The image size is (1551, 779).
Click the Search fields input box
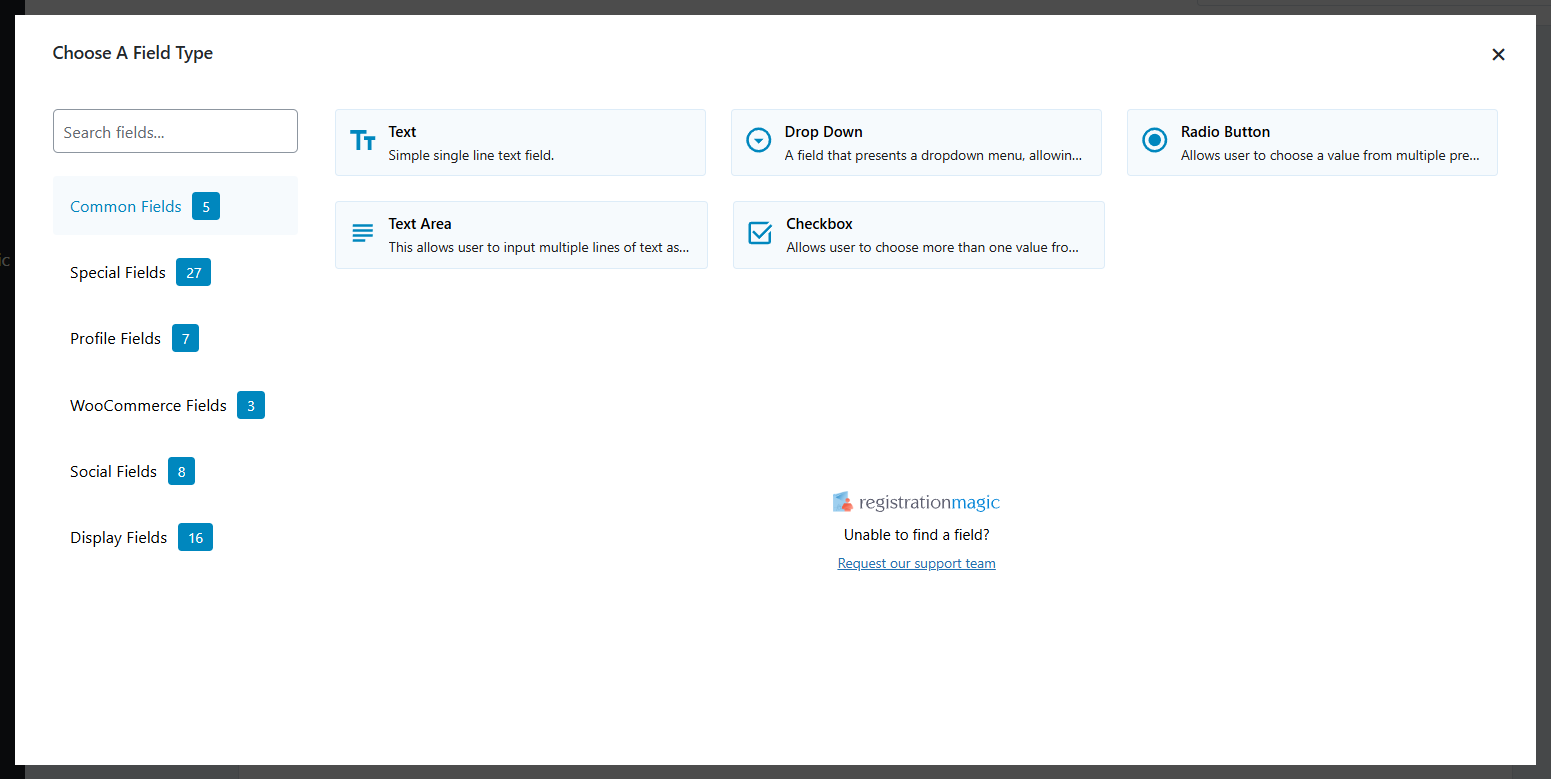click(x=175, y=131)
